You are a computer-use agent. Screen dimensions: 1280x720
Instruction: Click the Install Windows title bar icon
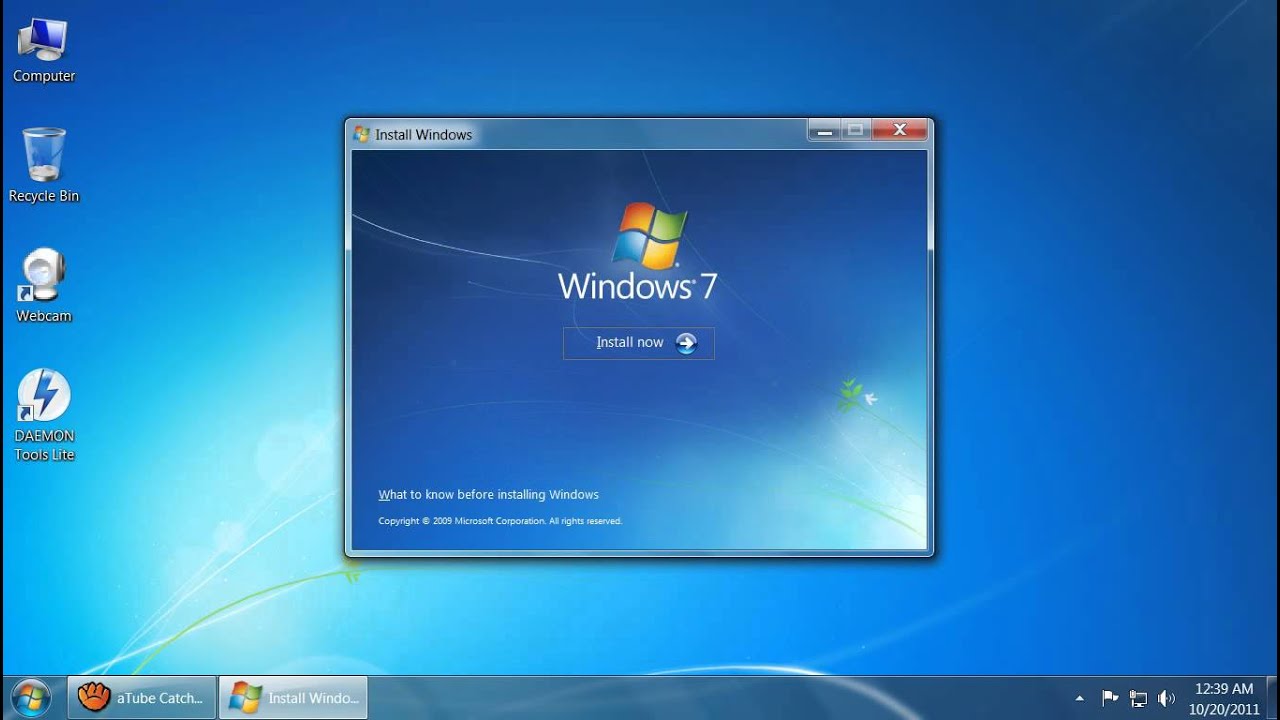[362, 134]
